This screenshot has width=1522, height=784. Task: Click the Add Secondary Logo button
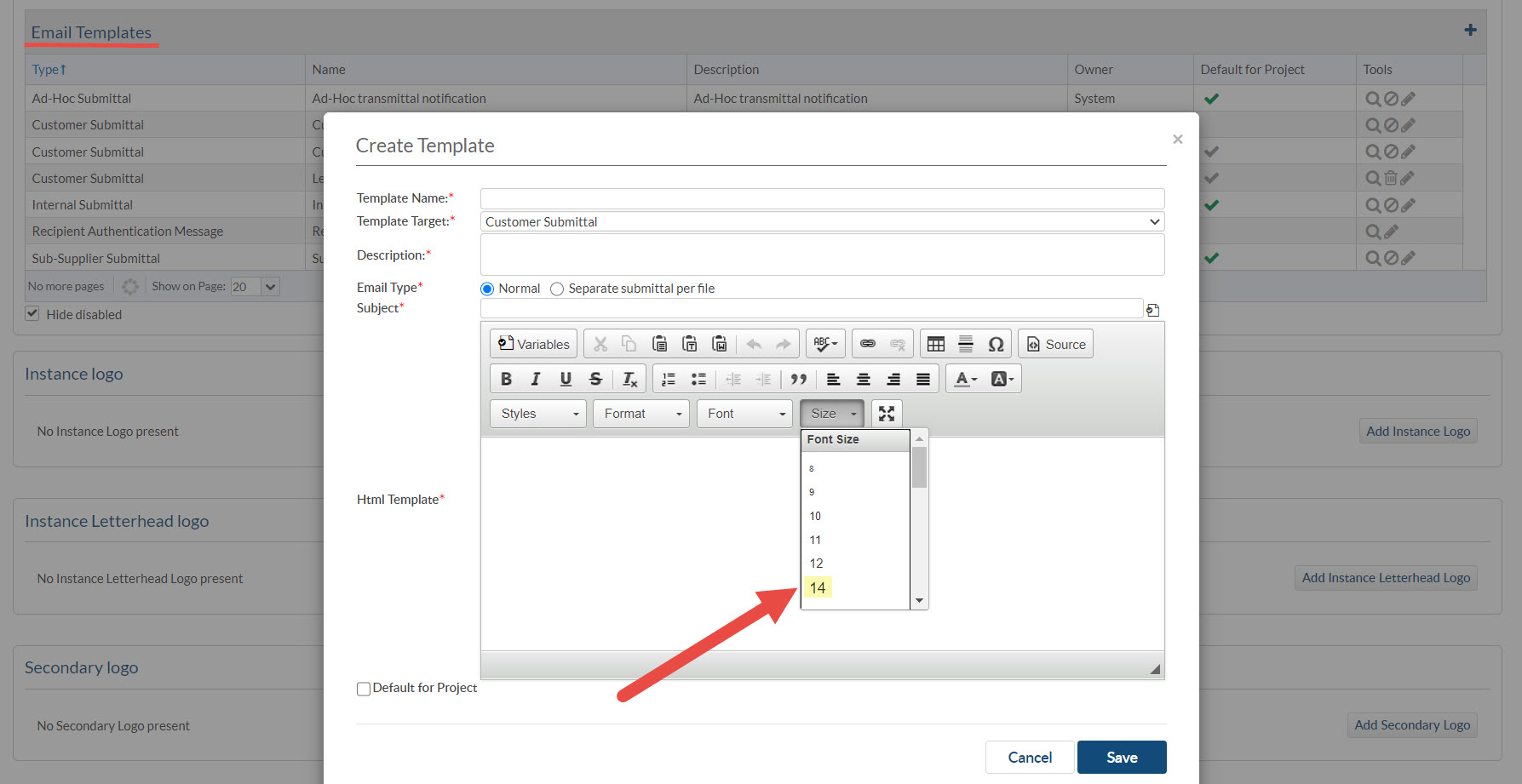tap(1412, 724)
